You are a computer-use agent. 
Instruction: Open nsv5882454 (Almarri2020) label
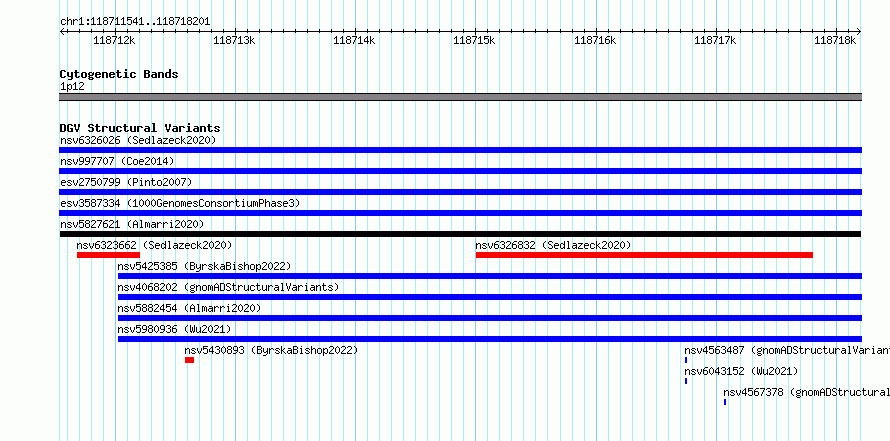pos(189,308)
